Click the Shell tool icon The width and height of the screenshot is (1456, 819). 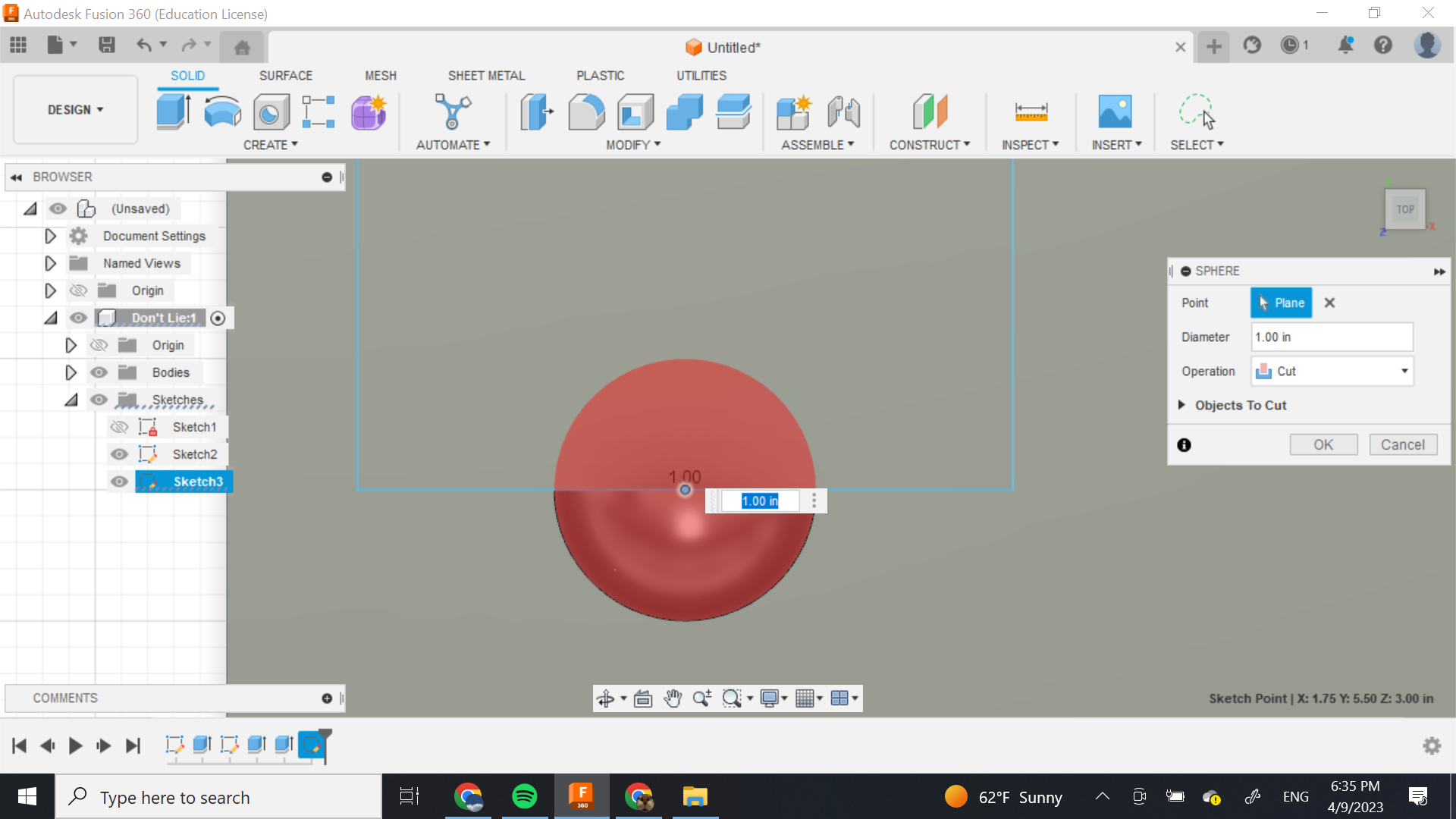635,112
